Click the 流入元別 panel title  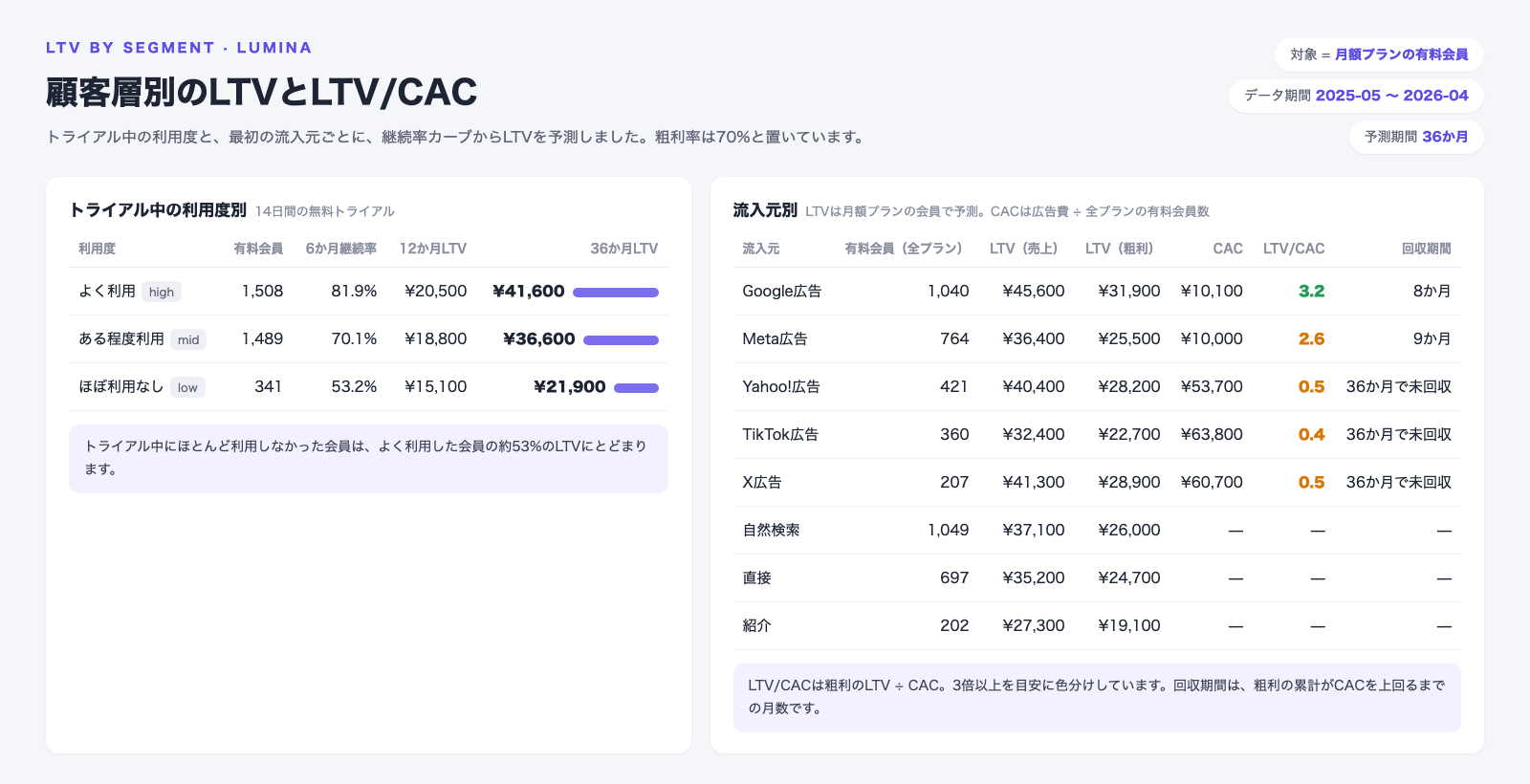coord(765,210)
